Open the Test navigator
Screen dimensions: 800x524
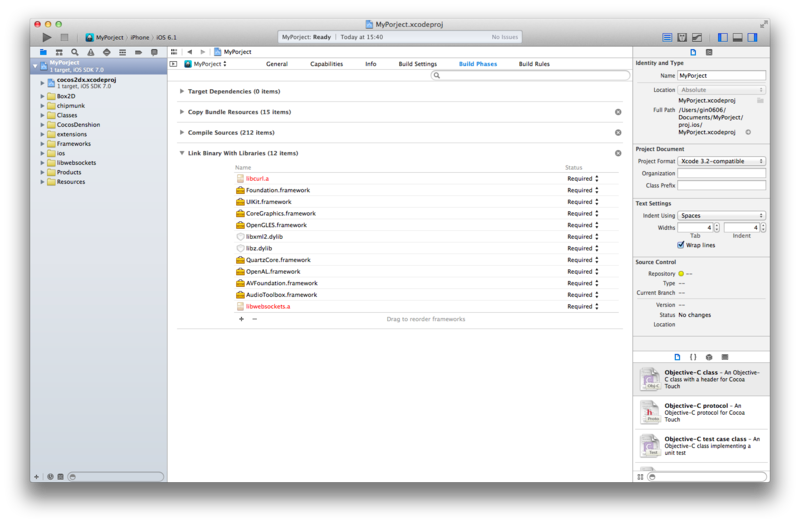[107, 52]
